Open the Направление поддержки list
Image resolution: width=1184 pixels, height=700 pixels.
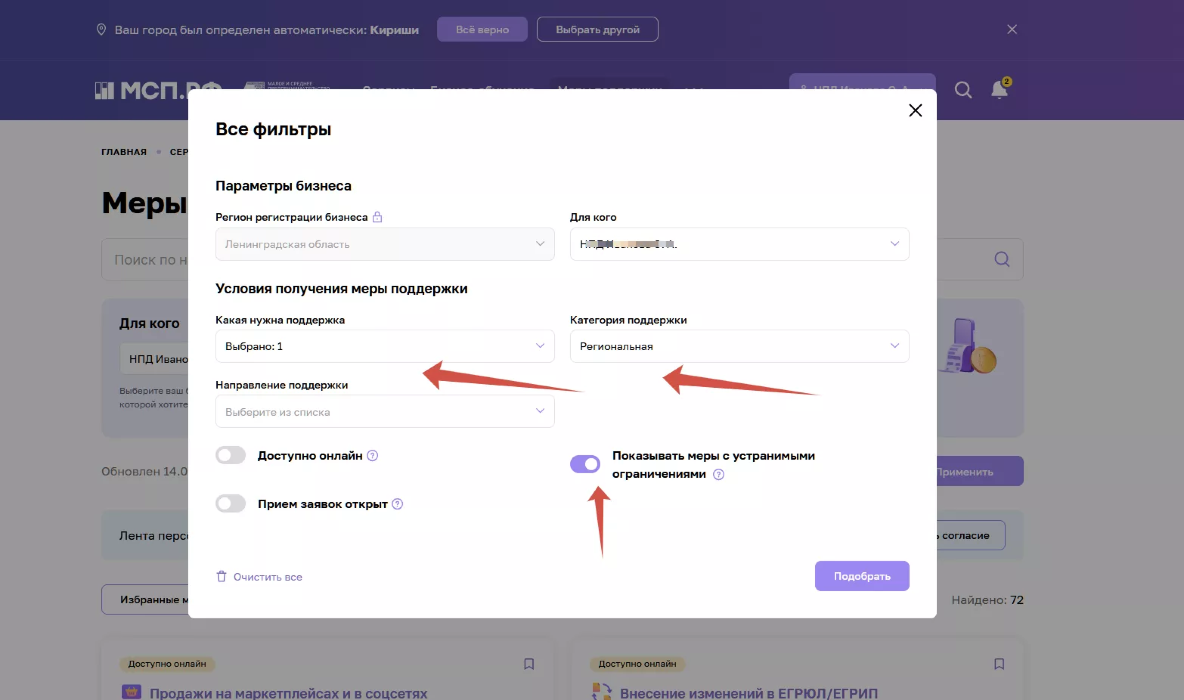384,411
